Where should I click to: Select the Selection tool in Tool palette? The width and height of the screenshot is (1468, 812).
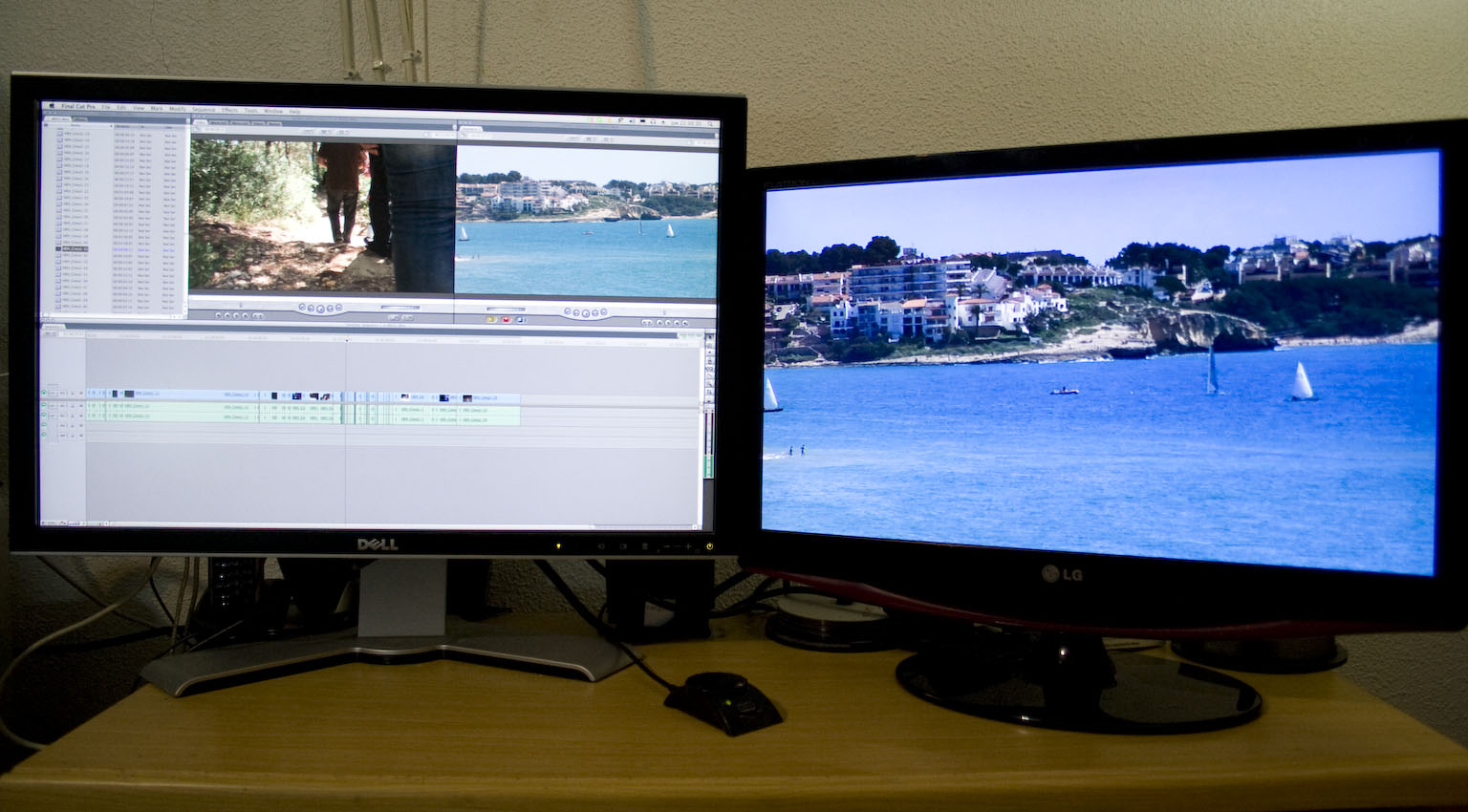coord(709,337)
